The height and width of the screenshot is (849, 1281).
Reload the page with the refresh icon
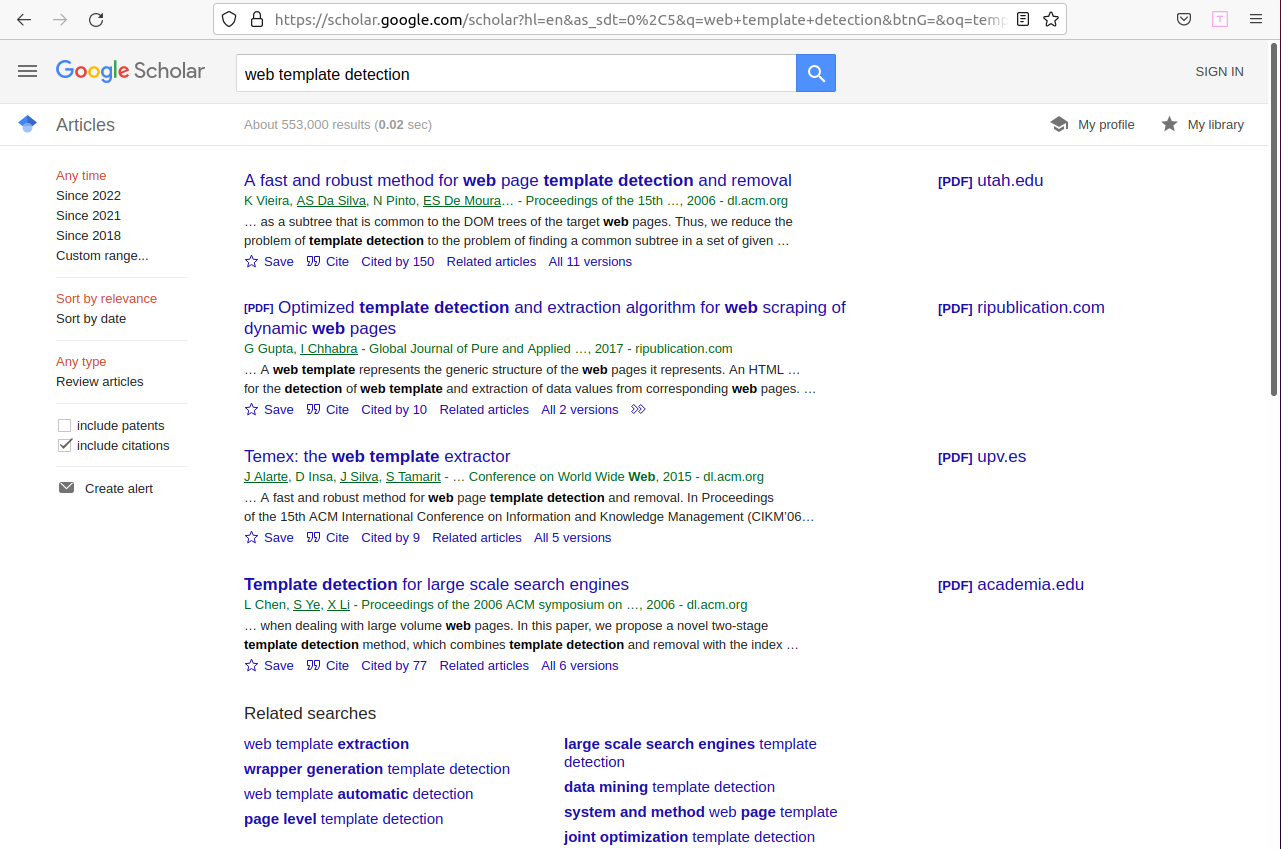(96, 19)
